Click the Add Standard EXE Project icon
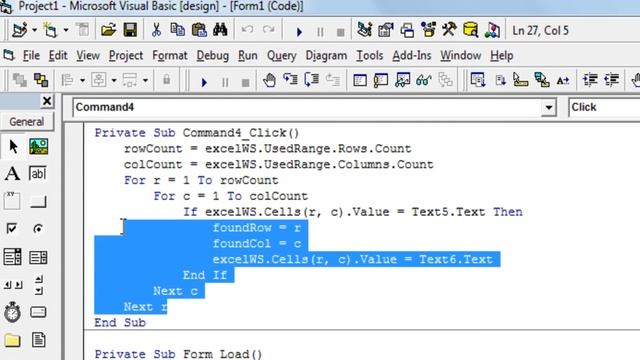 (19, 30)
